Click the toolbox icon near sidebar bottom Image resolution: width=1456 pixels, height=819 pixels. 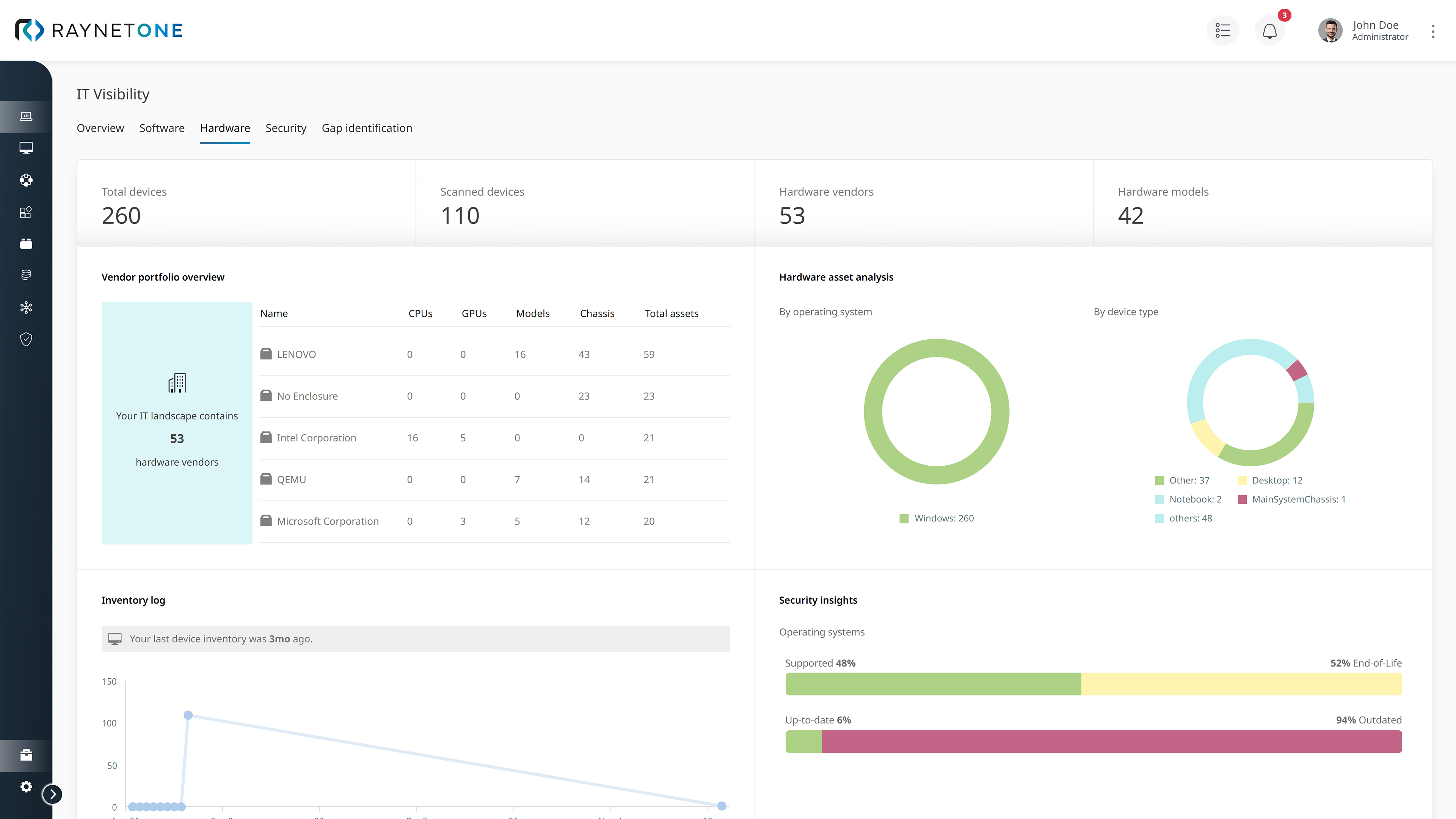tap(25, 755)
